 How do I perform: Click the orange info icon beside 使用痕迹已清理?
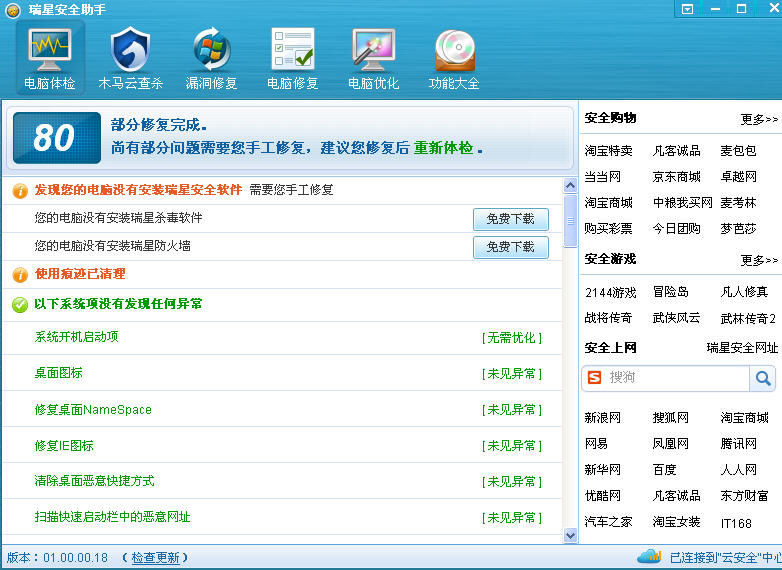pos(20,275)
